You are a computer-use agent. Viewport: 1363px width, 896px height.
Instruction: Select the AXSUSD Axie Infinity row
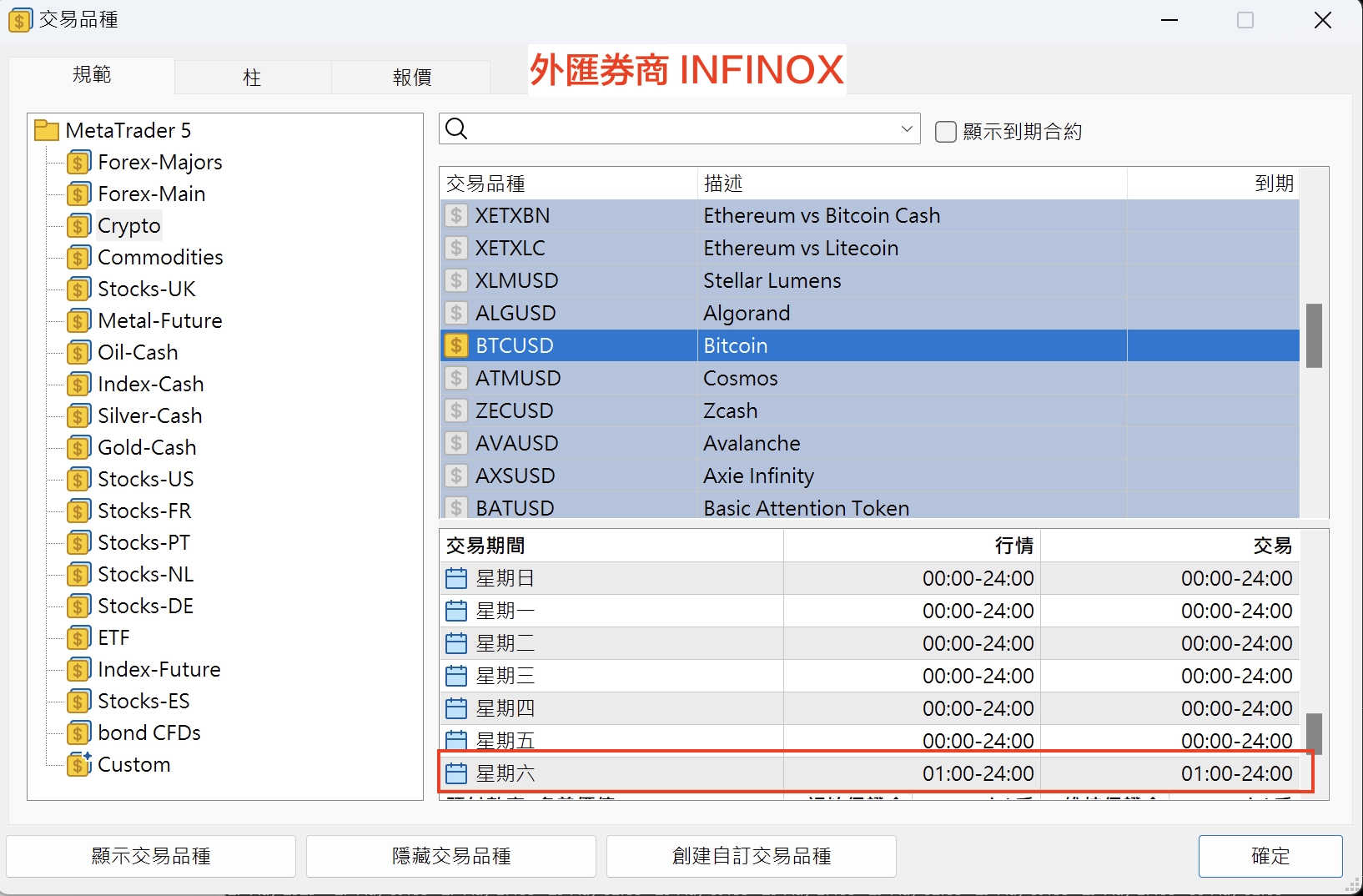[x=870, y=476]
